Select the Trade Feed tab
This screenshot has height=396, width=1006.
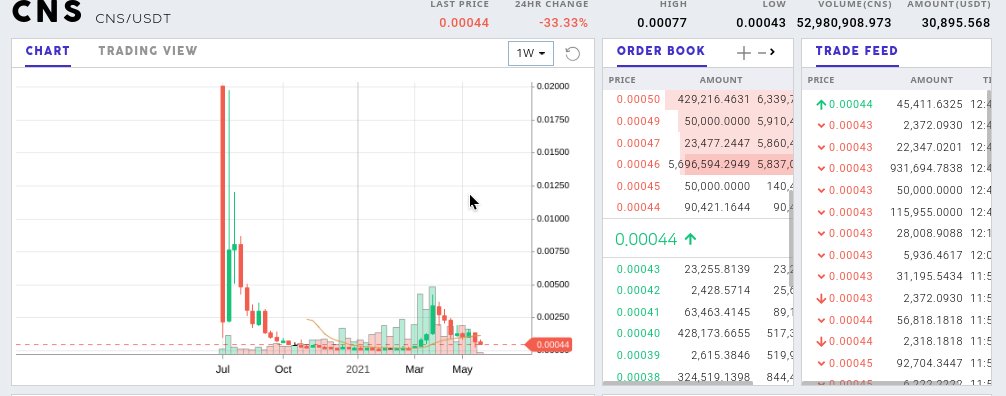click(857, 51)
